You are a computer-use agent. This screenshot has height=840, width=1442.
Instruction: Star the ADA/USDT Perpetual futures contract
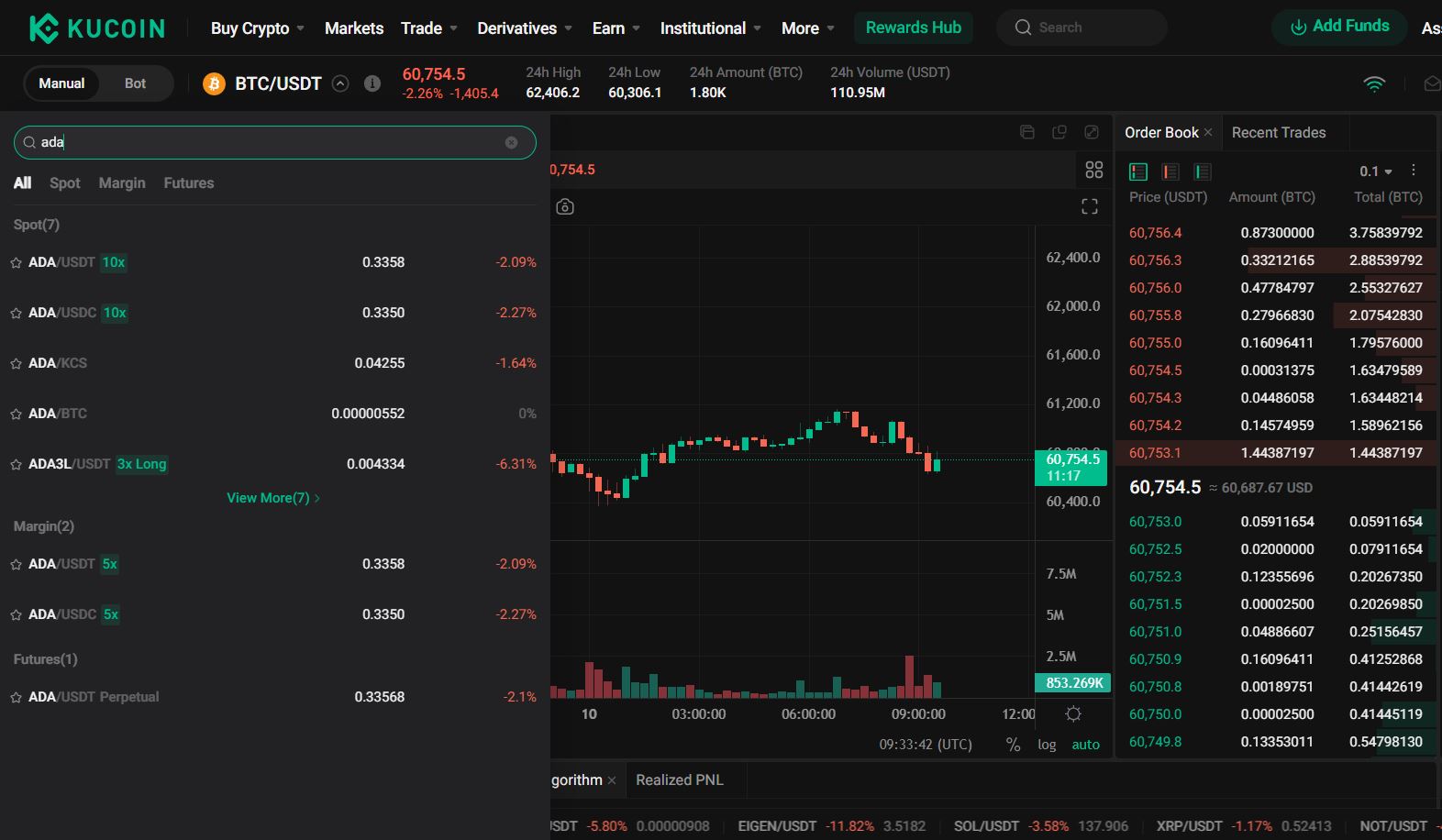(x=16, y=698)
